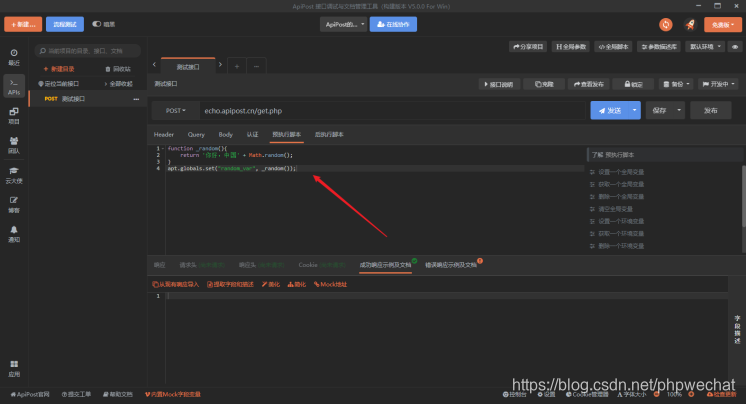Click the 发布 publish button
746x404 pixels.
tap(710, 110)
